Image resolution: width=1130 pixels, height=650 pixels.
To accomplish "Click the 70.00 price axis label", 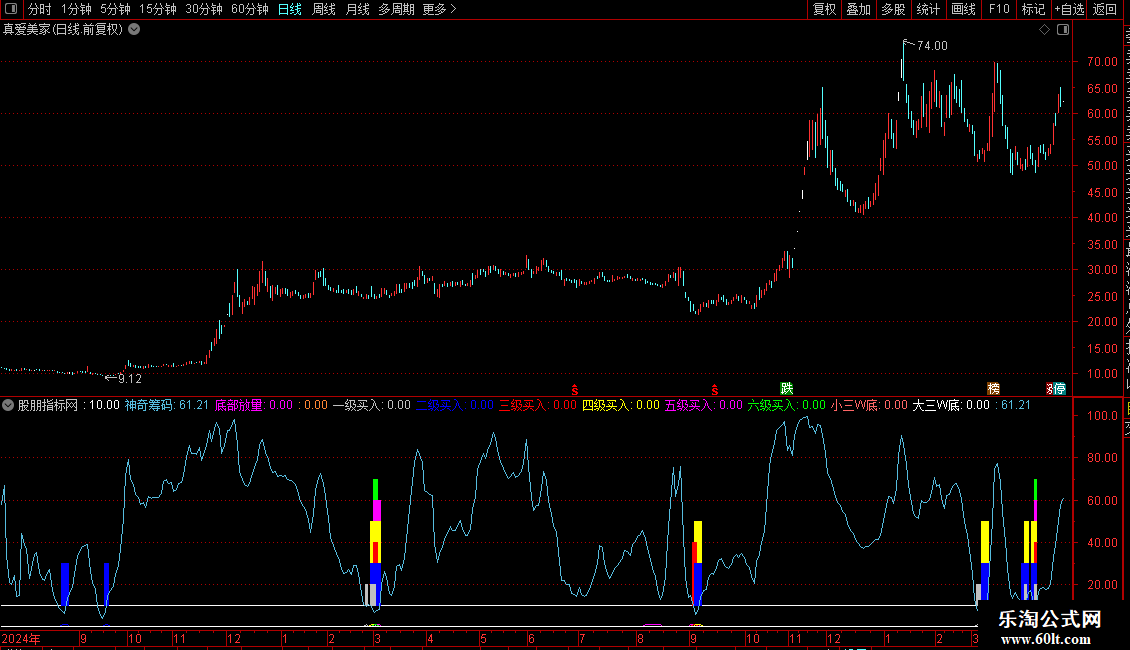I will coord(1103,62).
